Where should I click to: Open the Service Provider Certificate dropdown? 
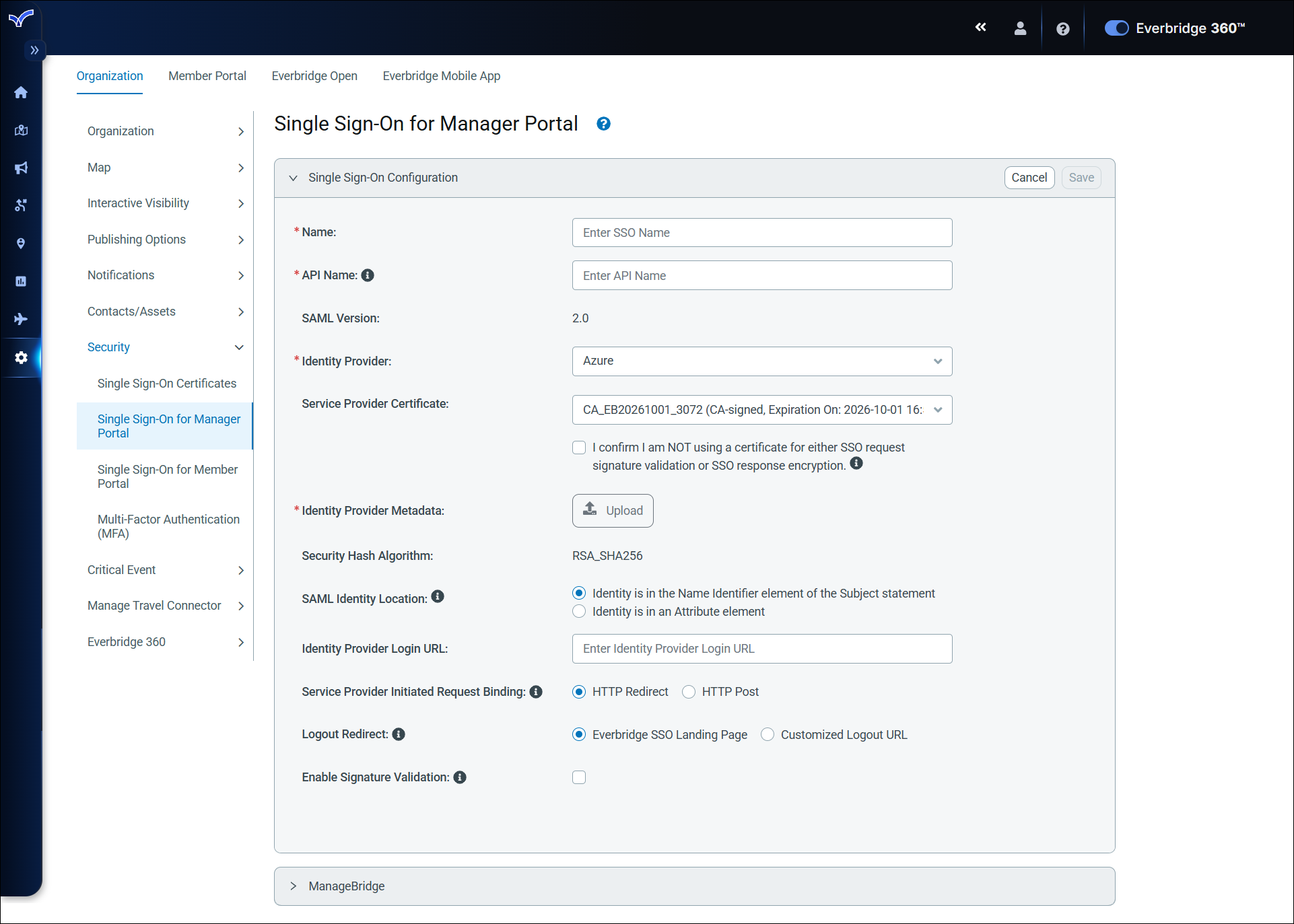761,410
